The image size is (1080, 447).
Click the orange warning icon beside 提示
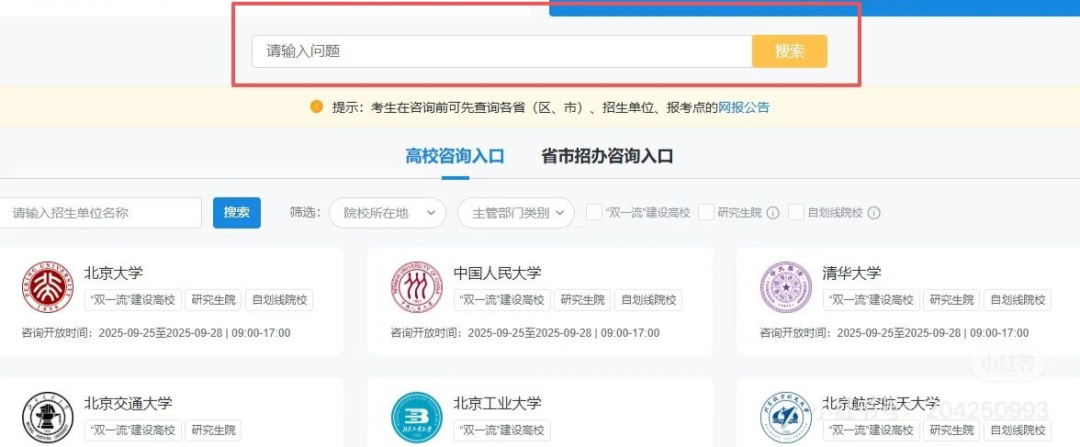[316, 107]
